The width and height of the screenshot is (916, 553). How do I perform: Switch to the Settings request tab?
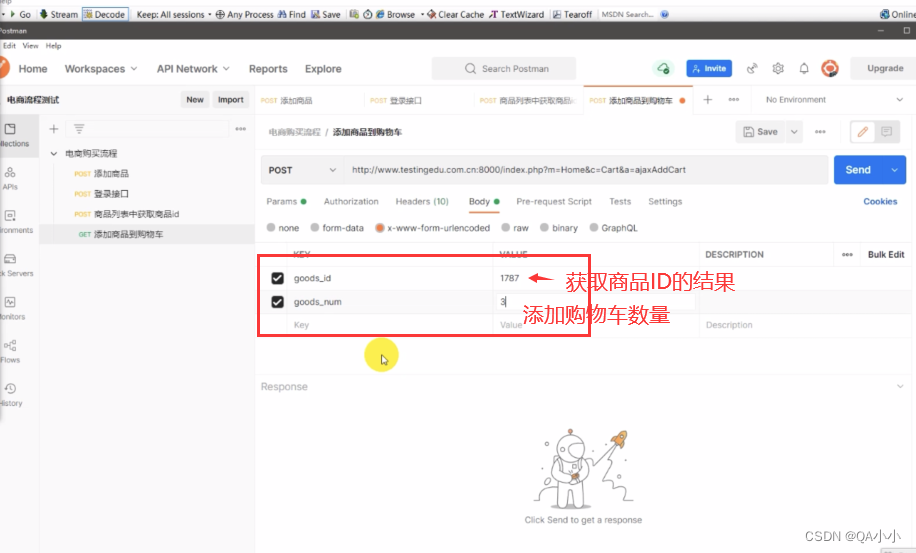point(665,201)
